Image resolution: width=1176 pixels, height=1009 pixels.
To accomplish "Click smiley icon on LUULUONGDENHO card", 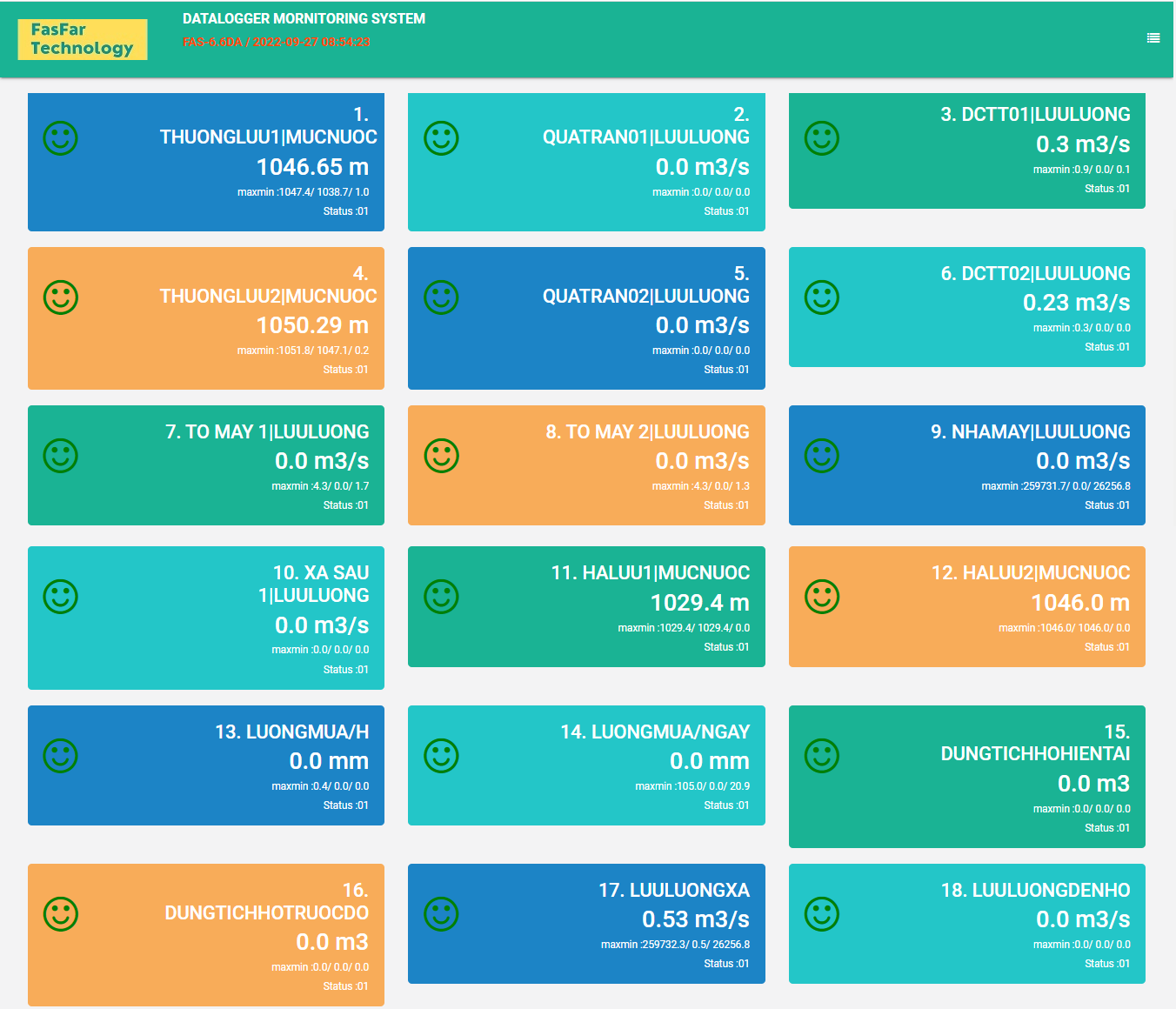I will tap(821, 914).
